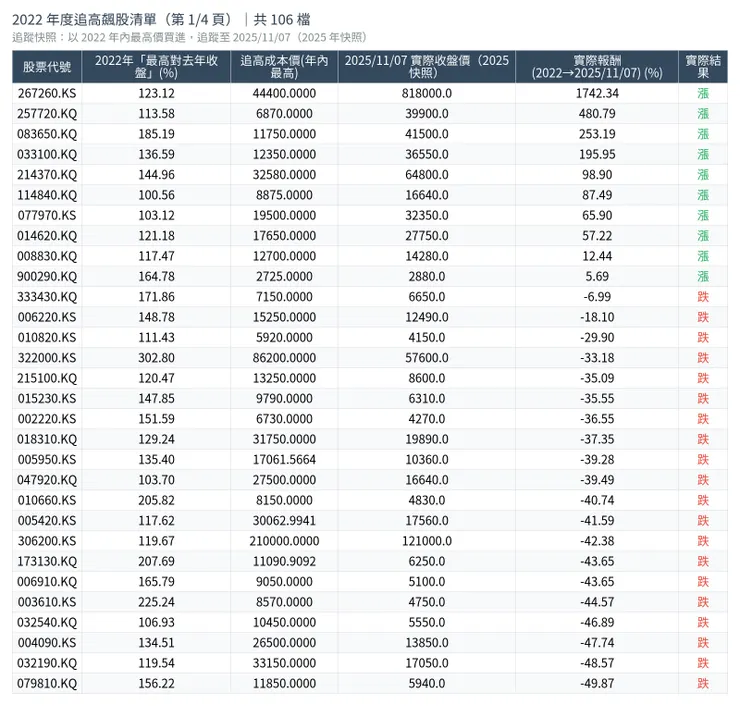Select stock code 014620.KQ
740x706 pixels.
pos(47,235)
